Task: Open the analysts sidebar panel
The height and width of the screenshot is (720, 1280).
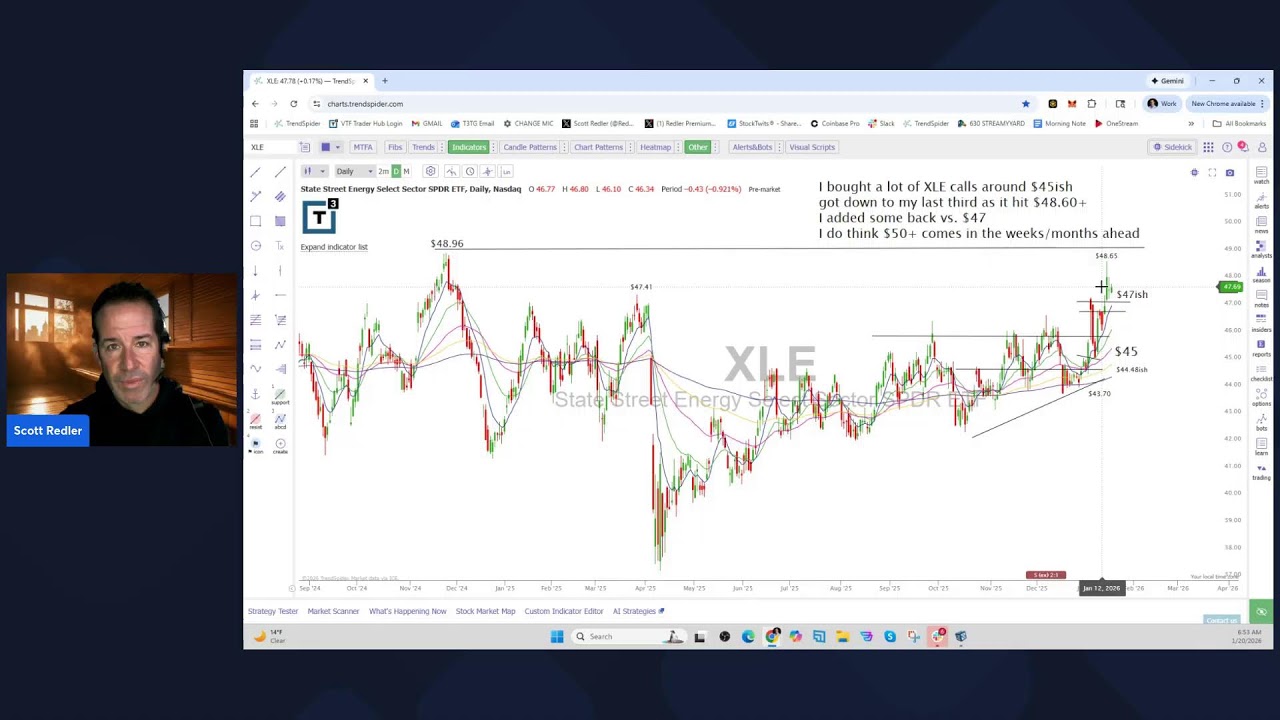Action: point(1261,248)
